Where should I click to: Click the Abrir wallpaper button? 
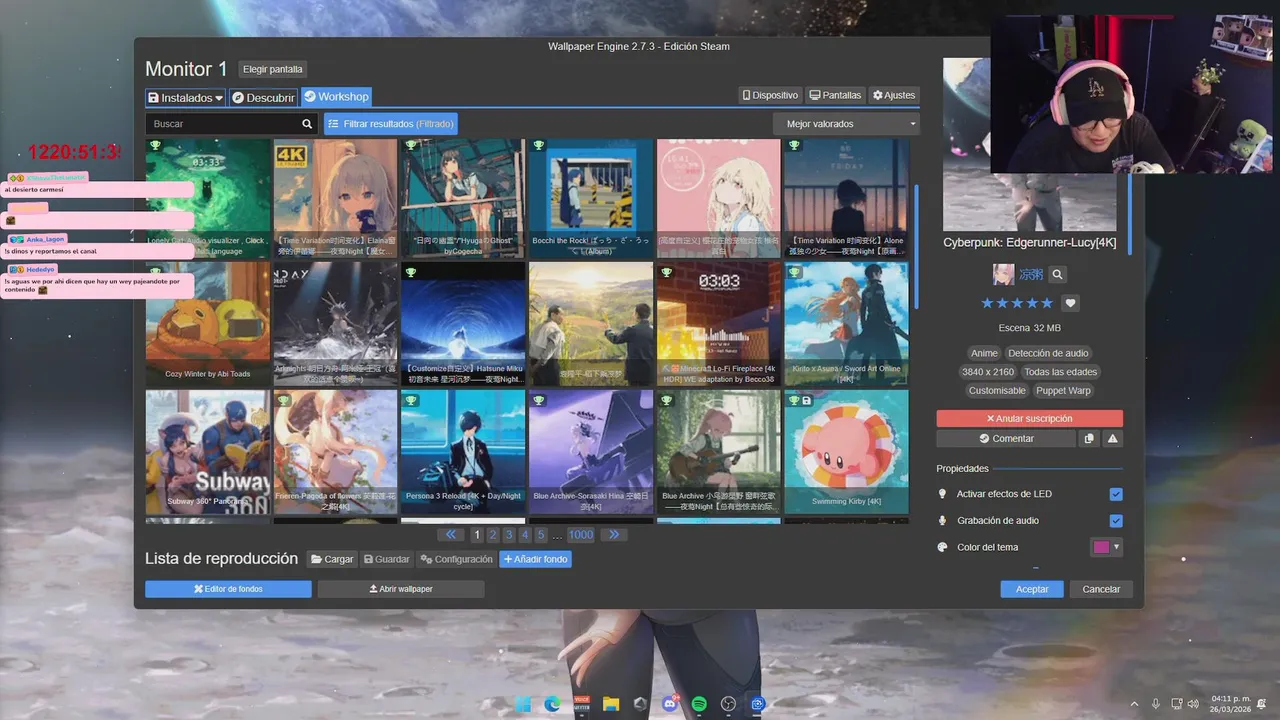401,589
